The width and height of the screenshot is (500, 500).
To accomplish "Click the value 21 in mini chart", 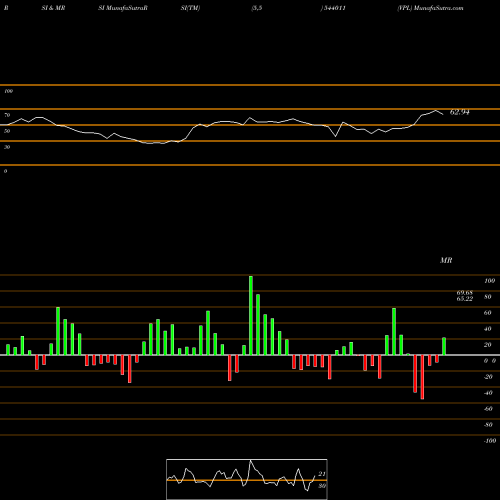I will click(x=322, y=474).
